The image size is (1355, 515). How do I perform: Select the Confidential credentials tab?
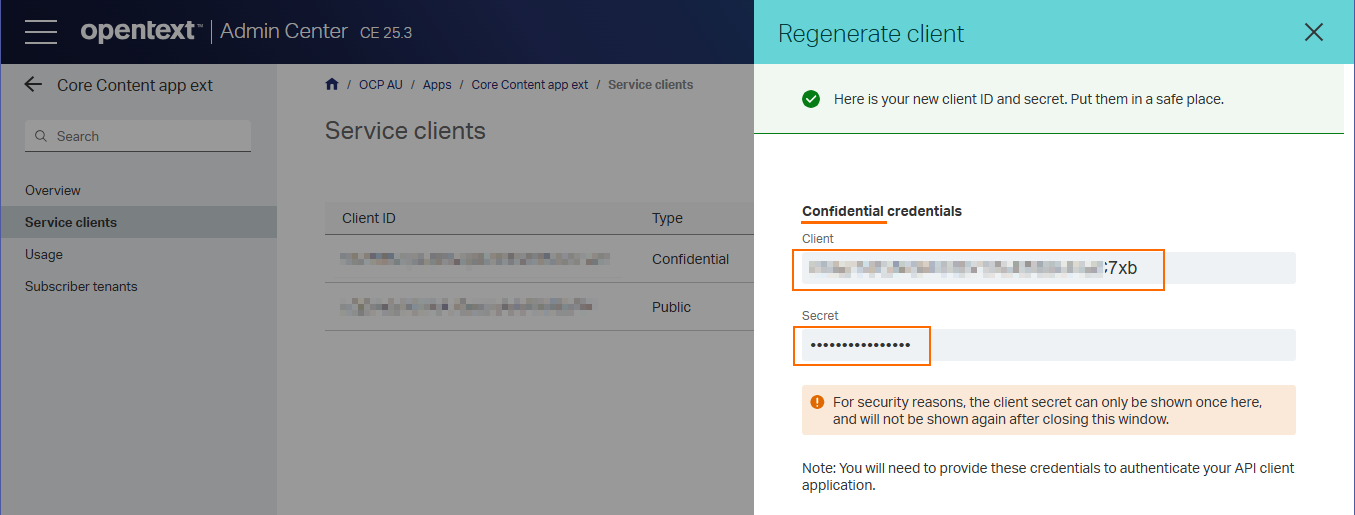click(882, 212)
